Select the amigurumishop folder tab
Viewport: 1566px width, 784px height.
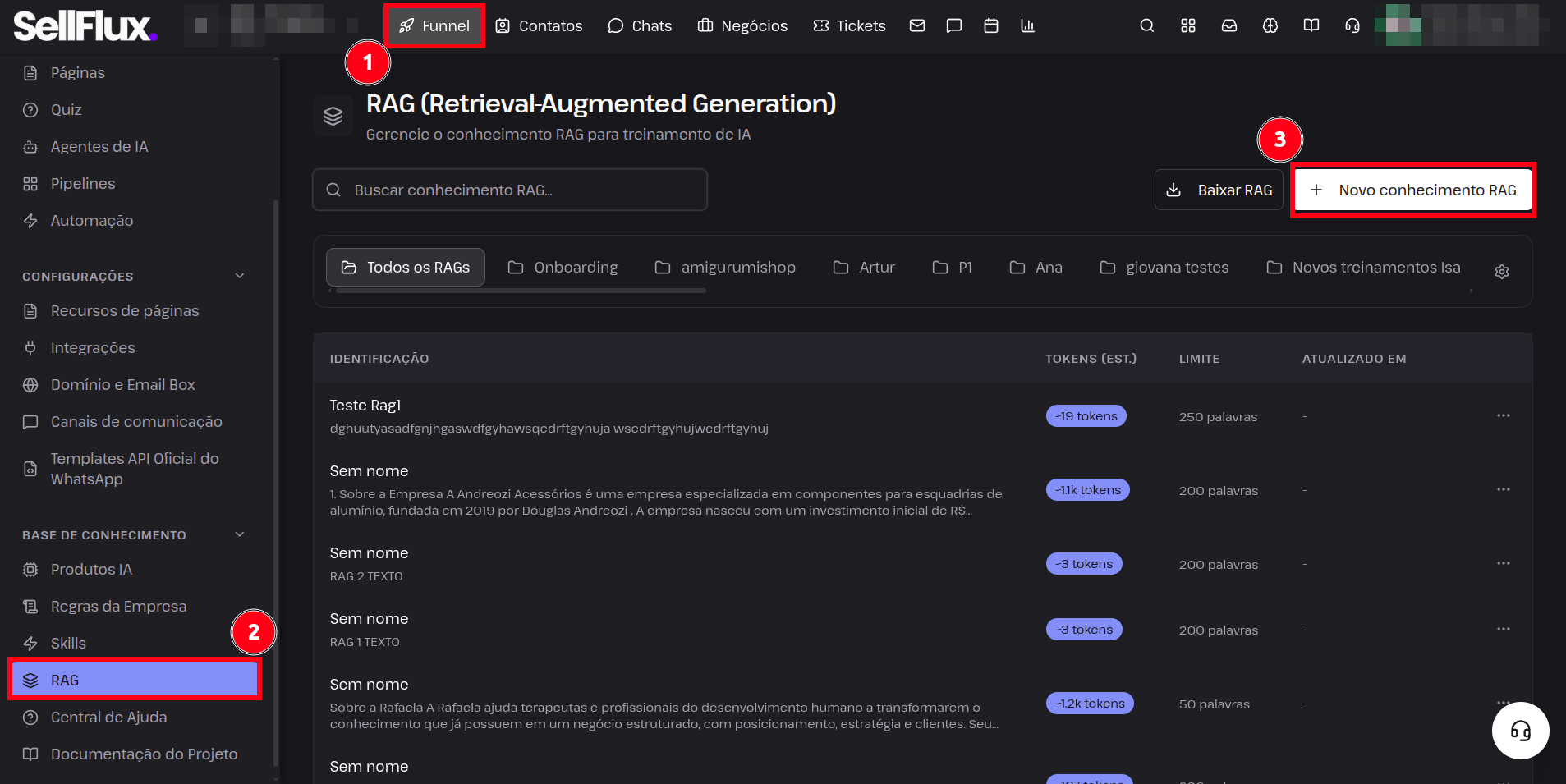coord(725,268)
